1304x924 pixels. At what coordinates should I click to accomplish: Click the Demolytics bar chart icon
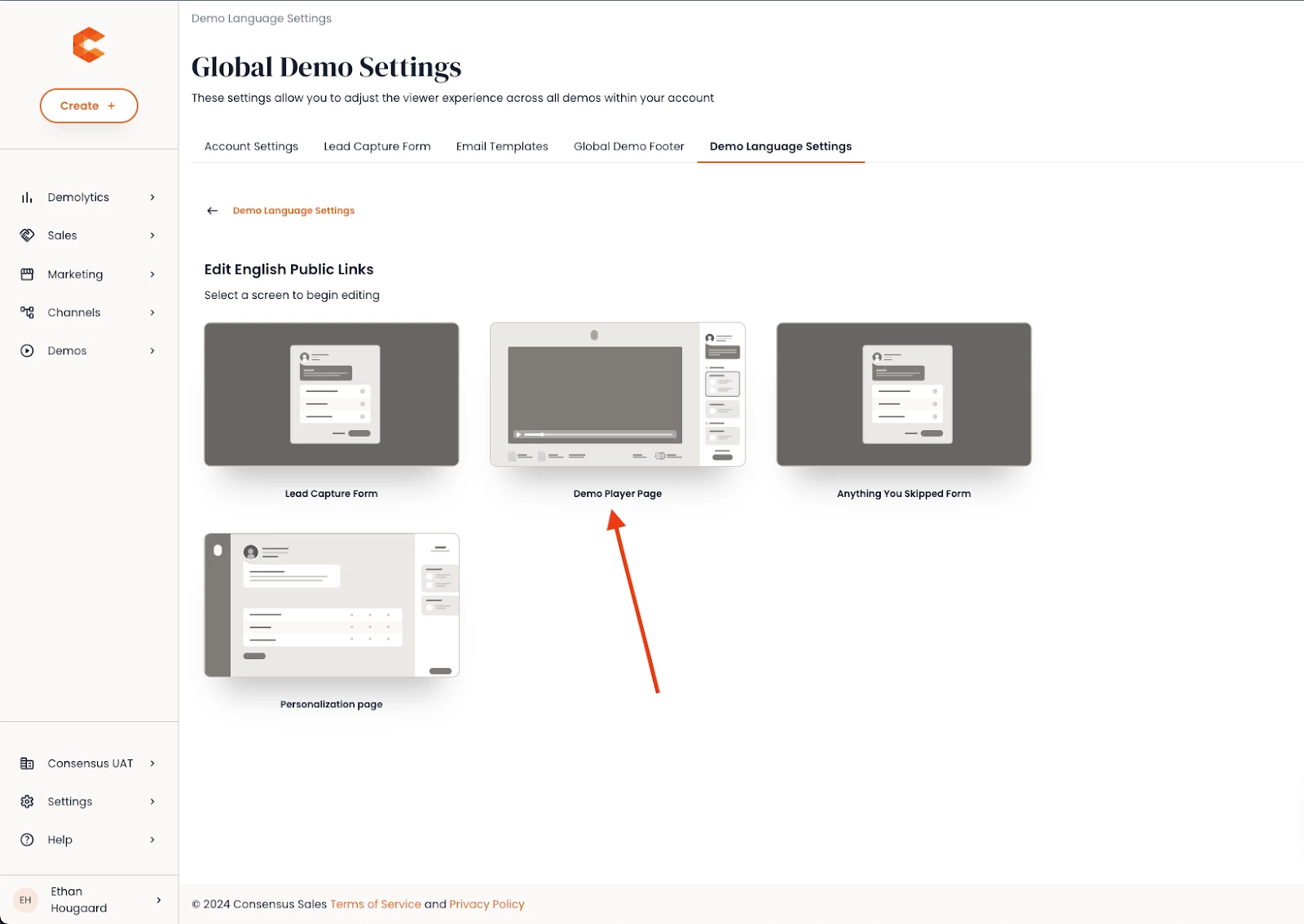[x=27, y=197]
